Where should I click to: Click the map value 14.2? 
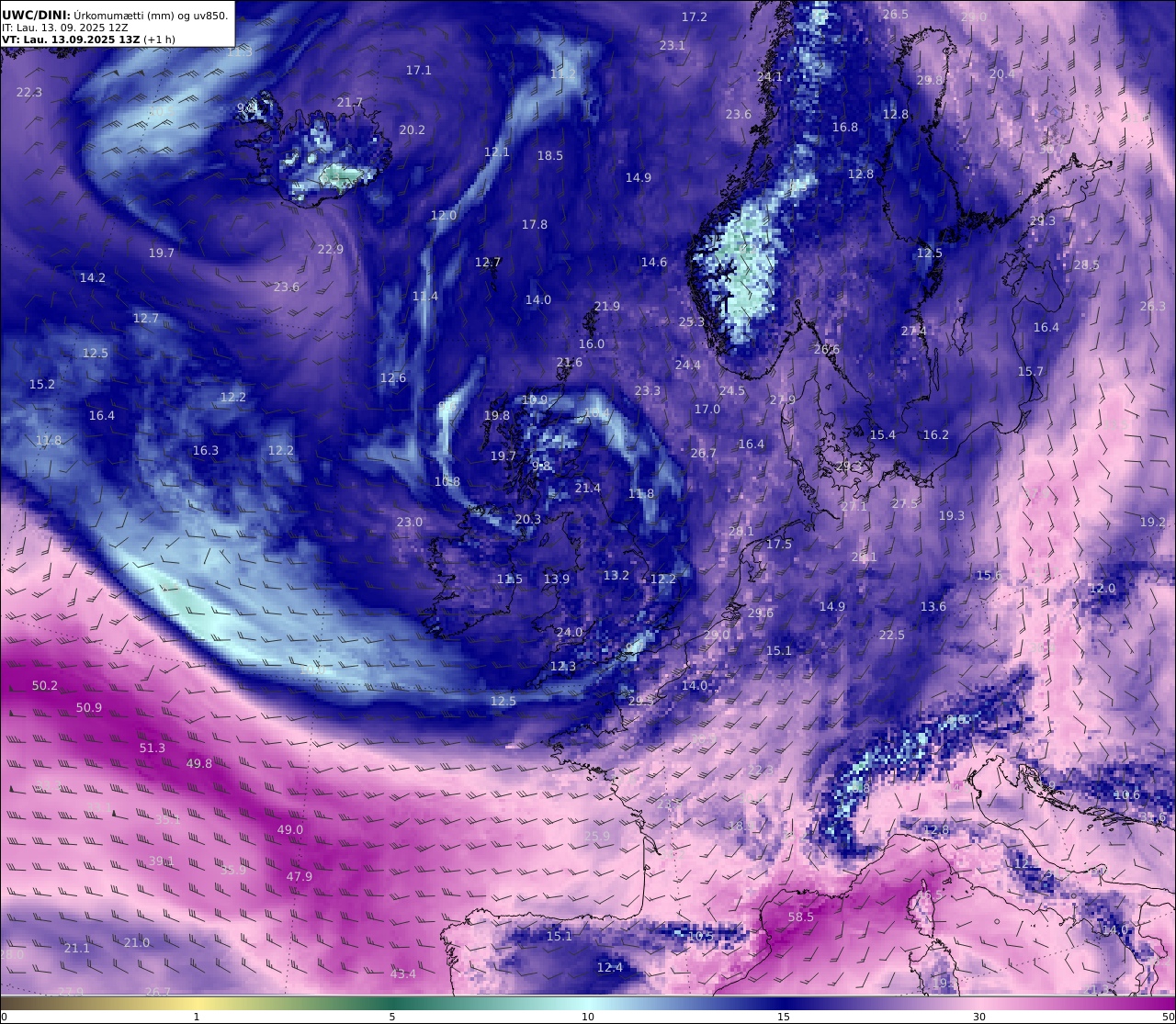pyautogui.click(x=93, y=277)
